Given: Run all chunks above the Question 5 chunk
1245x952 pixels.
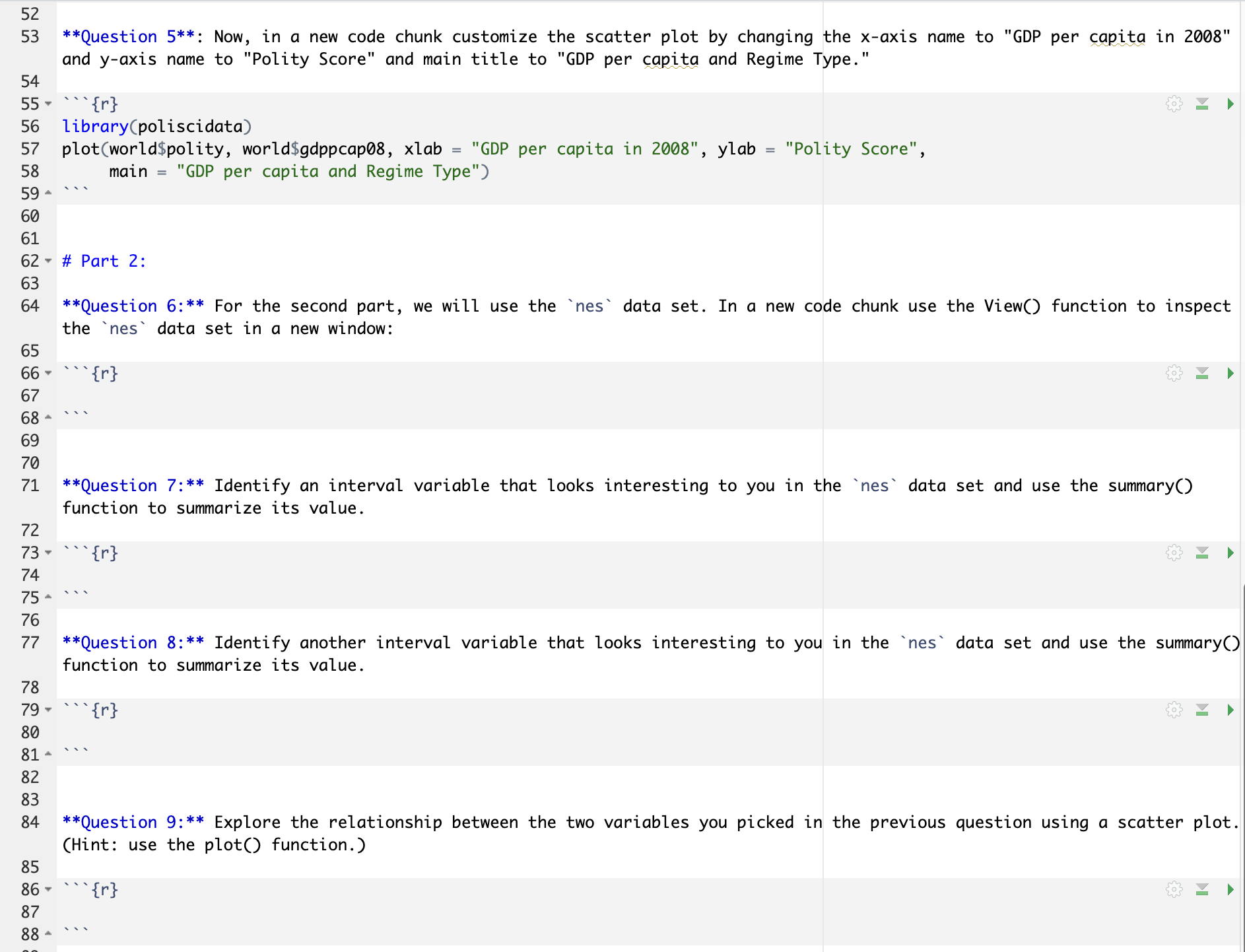Looking at the screenshot, I should [x=1202, y=104].
